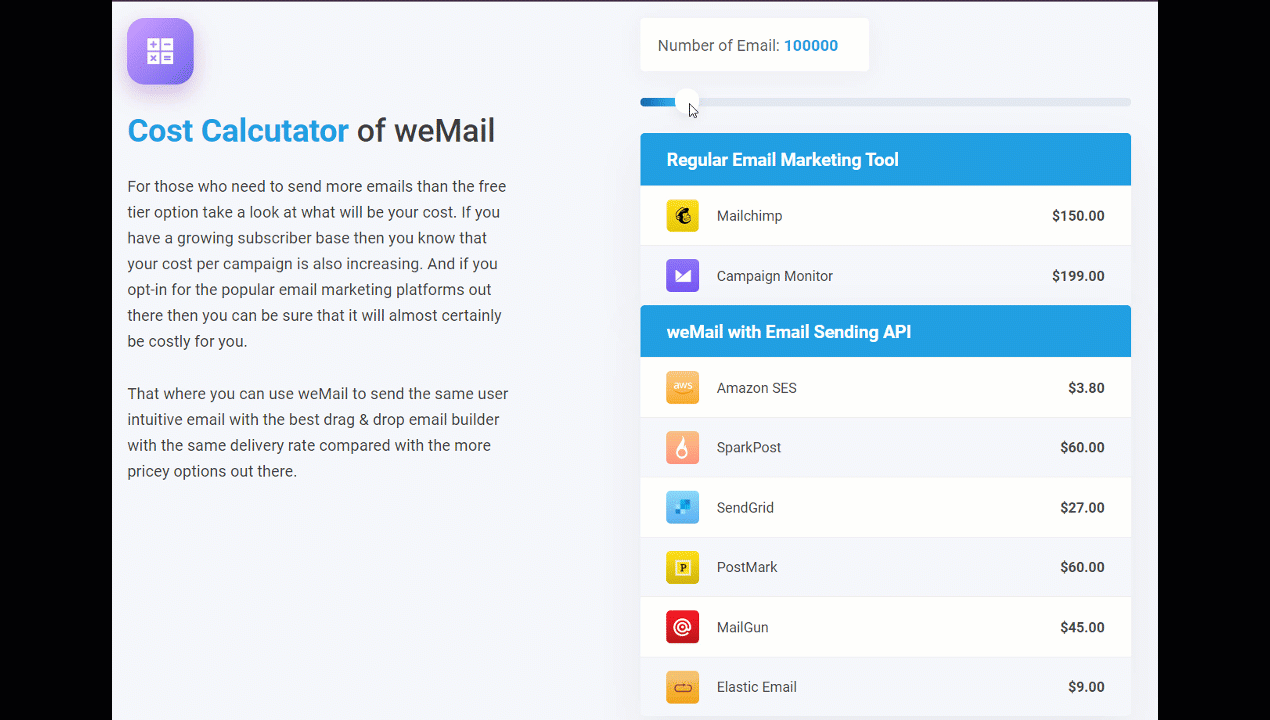Click the PostMark stamp icon
This screenshot has height=720, width=1270.
682,567
